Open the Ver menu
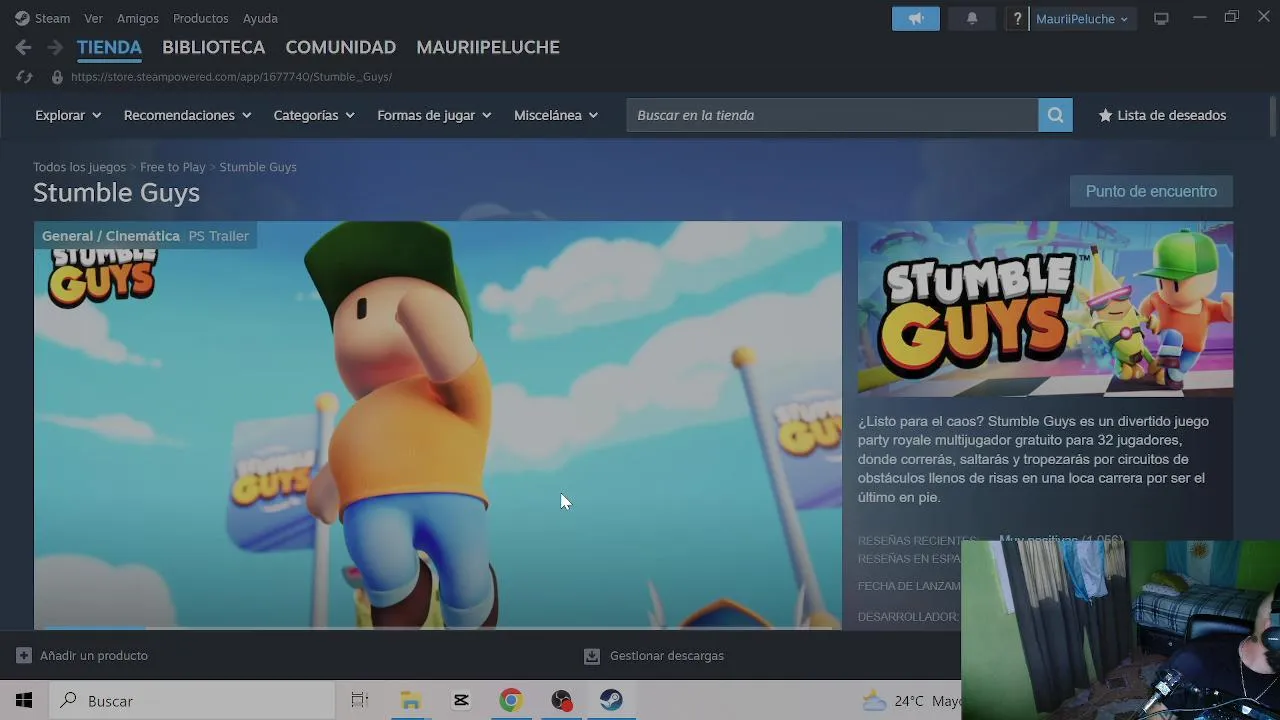 point(93,18)
